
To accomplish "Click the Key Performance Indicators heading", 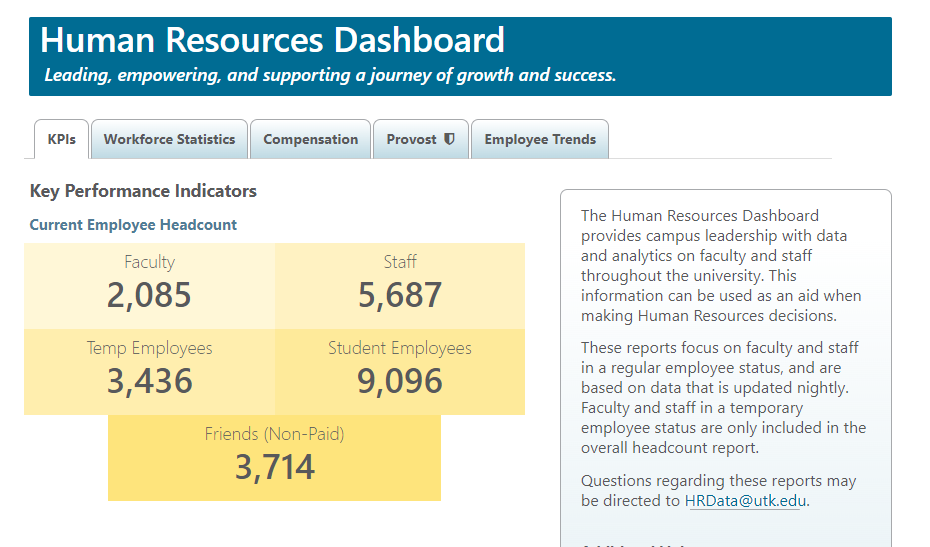I will 143,191.
